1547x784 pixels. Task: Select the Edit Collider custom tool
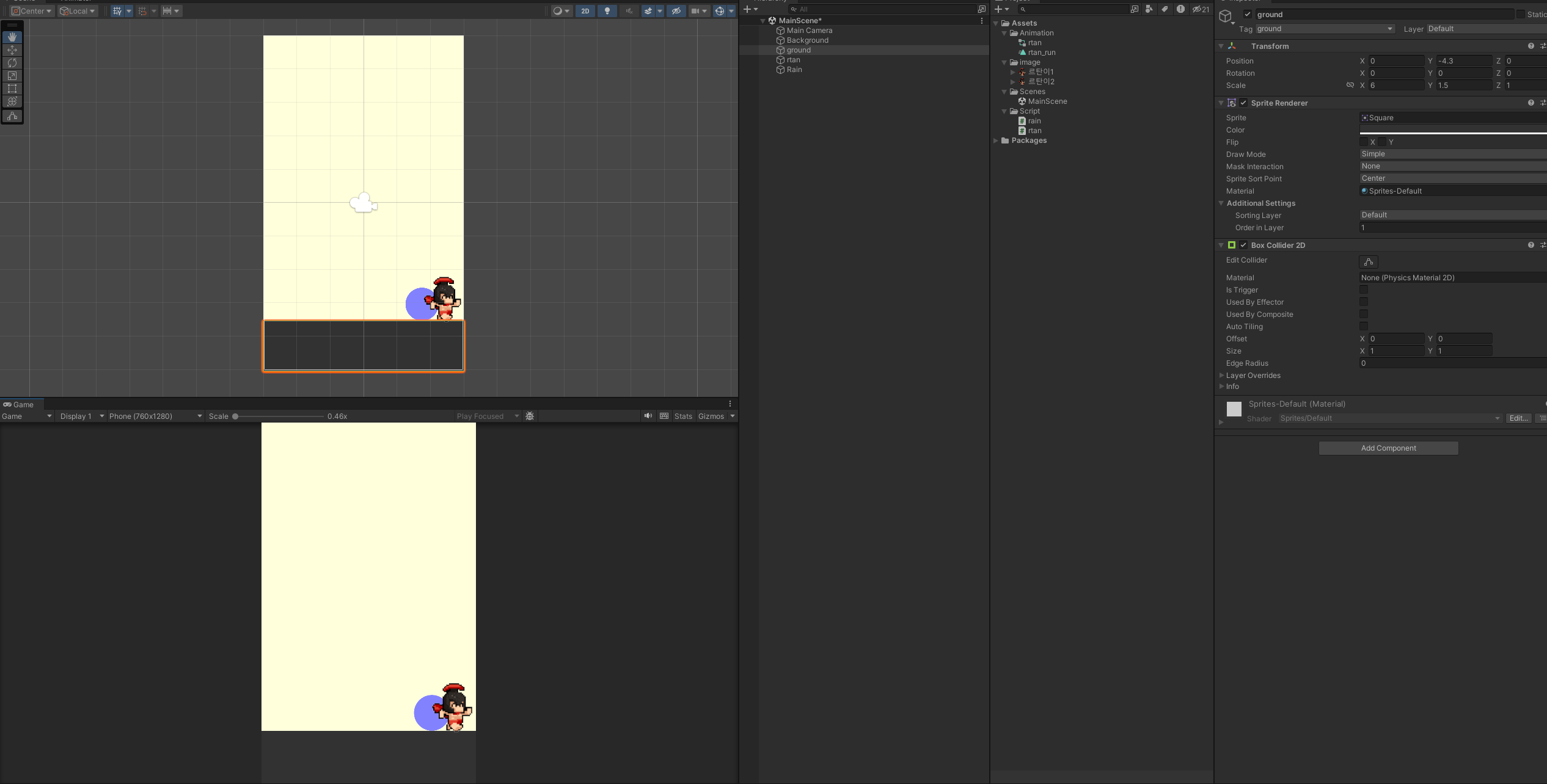[12, 116]
